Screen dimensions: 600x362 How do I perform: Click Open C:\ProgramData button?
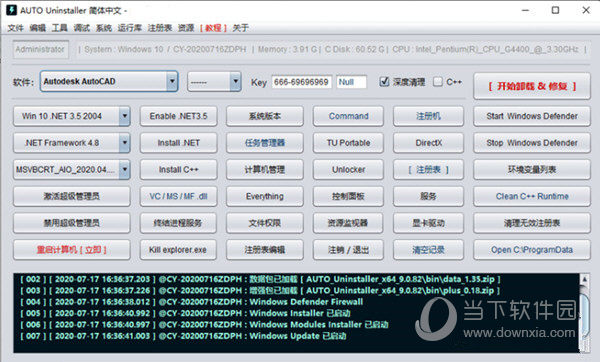point(532,250)
